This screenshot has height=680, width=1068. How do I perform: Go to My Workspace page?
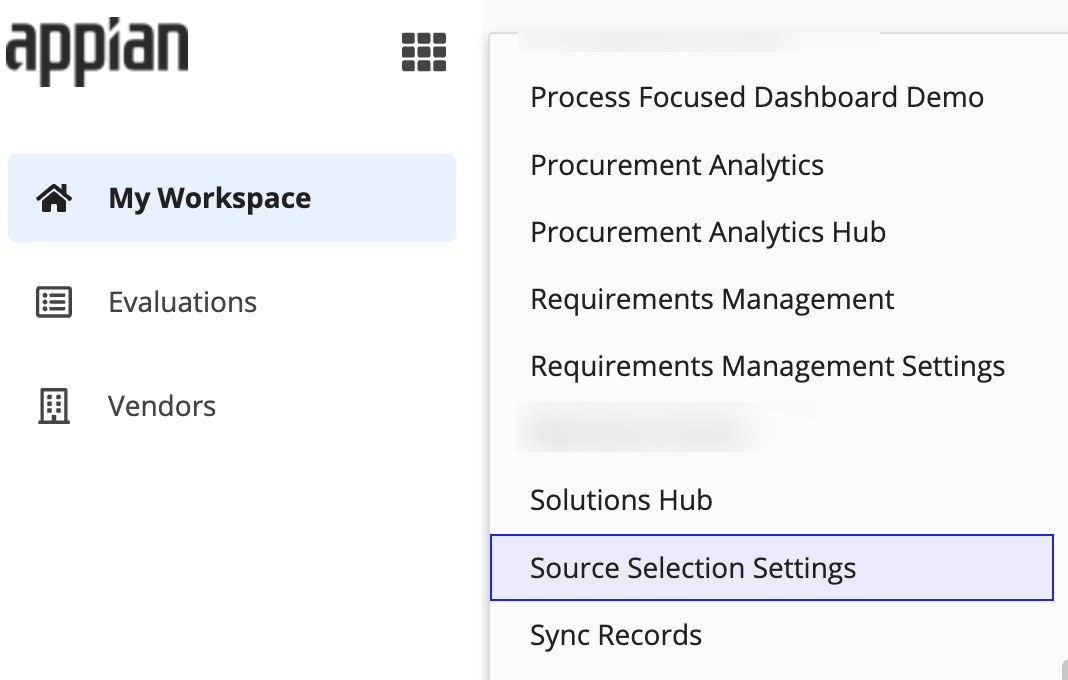click(232, 198)
